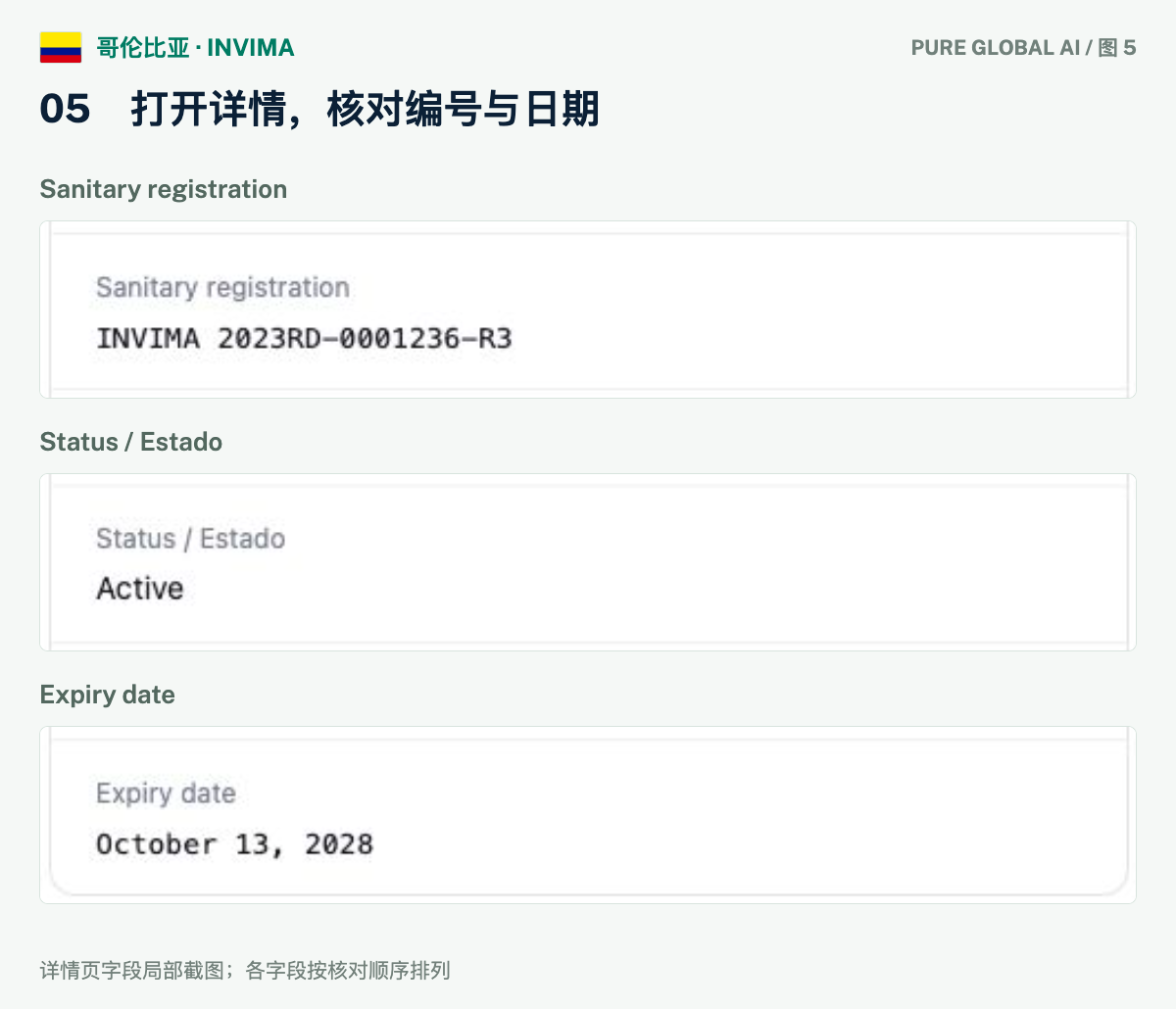Click the bold "Sanitary registration" heading above the first card
The height and width of the screenshot is (1009, 1176).
(x=164, y=189)
